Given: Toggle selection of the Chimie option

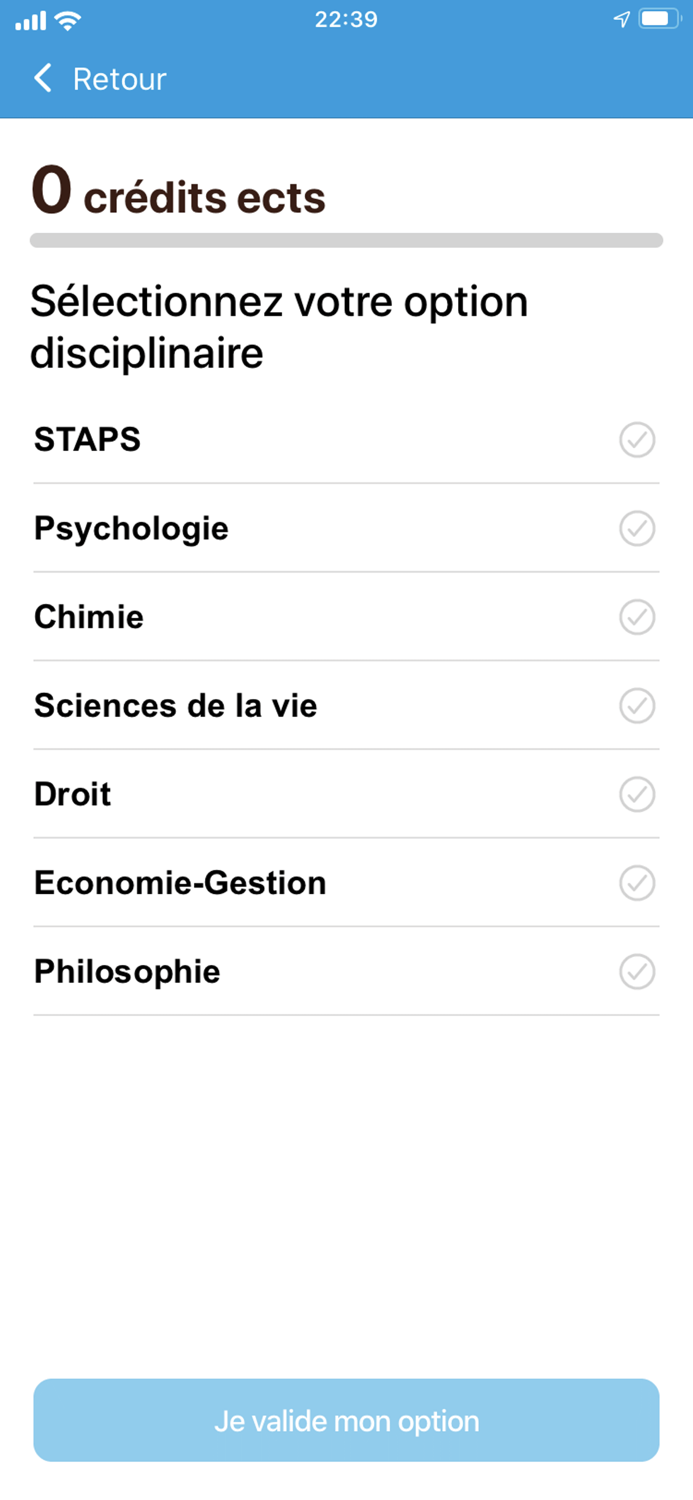Looking at the screenshot, I should point(637,617).
